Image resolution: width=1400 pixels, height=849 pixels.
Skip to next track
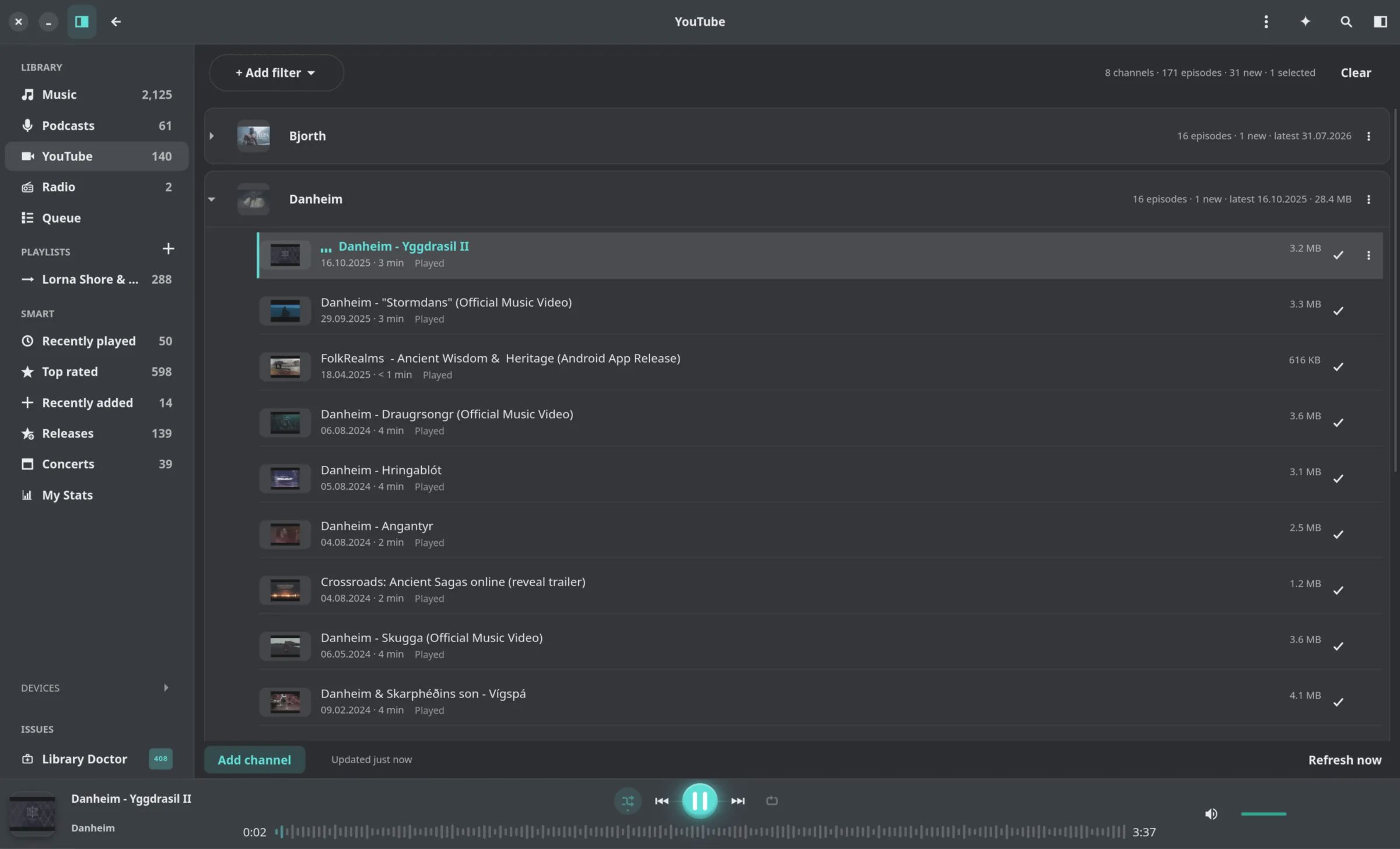point(738,801)
